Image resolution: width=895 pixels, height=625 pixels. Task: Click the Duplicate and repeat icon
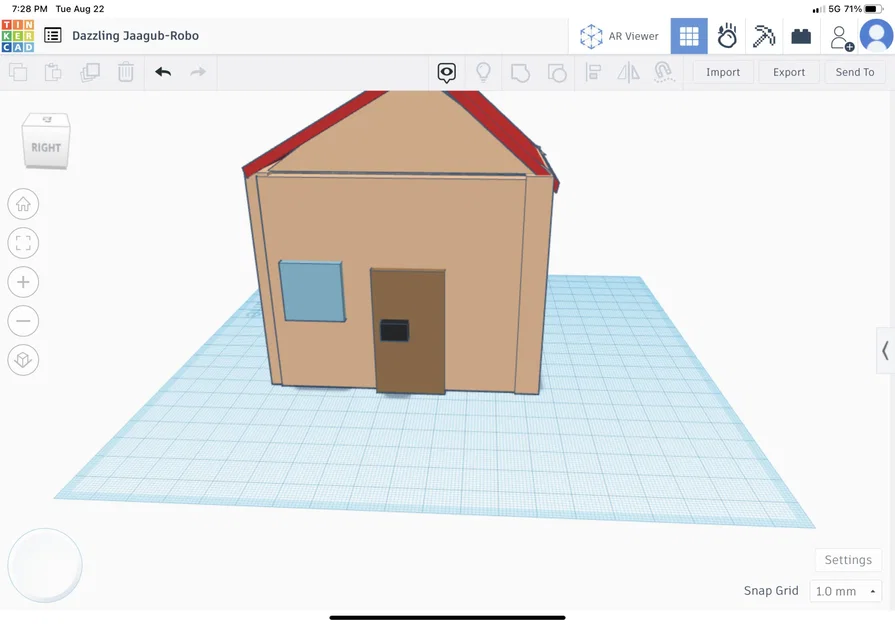pyautogui.click(x=90, y=72)
